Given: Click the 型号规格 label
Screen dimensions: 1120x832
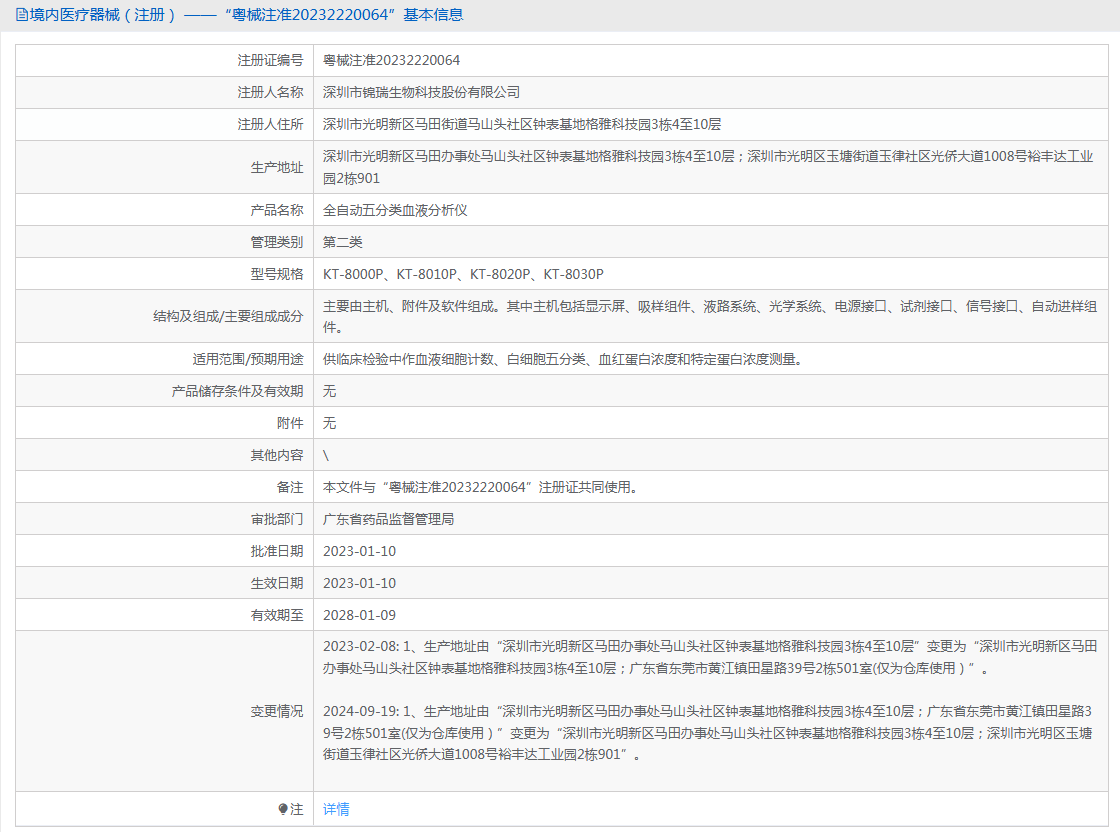Looking at the screenshot, I should click(276, 274).
